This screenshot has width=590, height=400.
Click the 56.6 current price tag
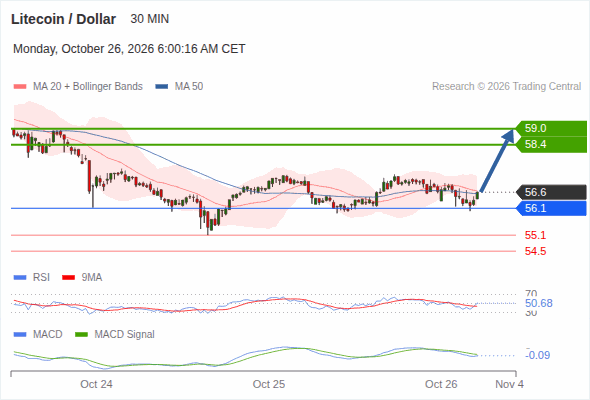(x=551, y=192)
